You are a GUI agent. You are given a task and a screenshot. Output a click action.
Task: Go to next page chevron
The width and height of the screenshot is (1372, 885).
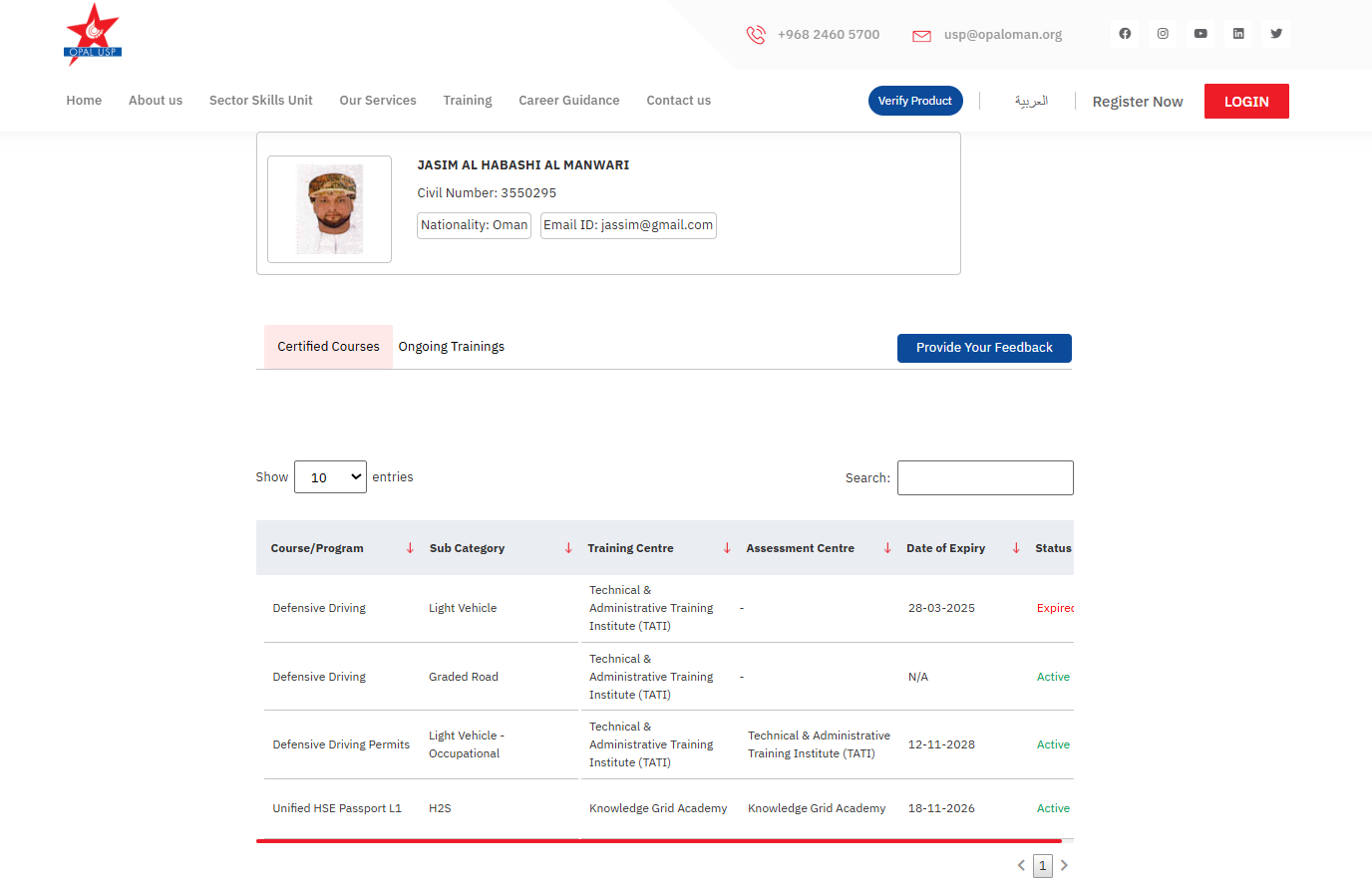pyautogui.click(x=1064, y=865)
